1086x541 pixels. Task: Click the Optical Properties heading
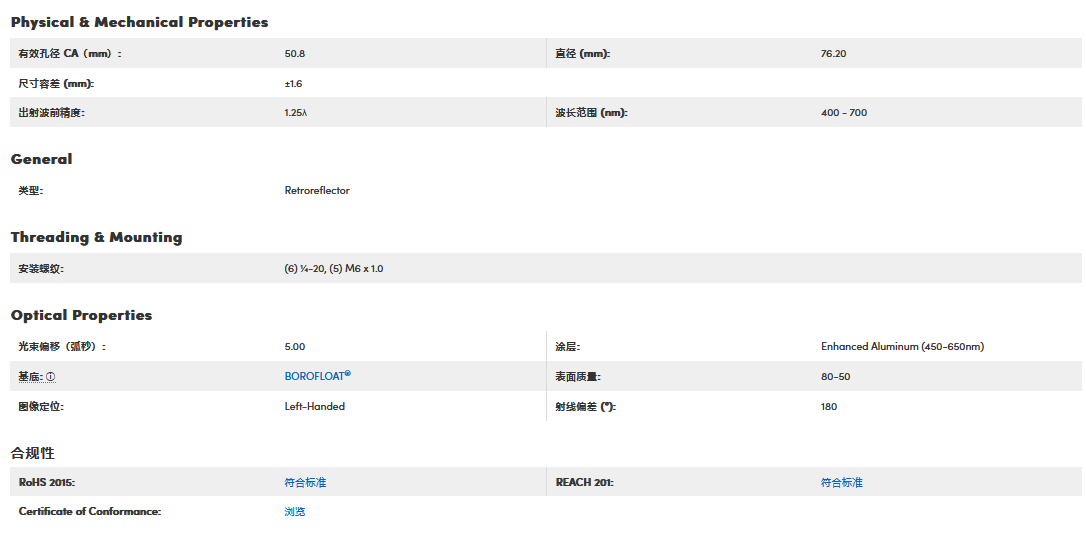click(x=81, y=315)
